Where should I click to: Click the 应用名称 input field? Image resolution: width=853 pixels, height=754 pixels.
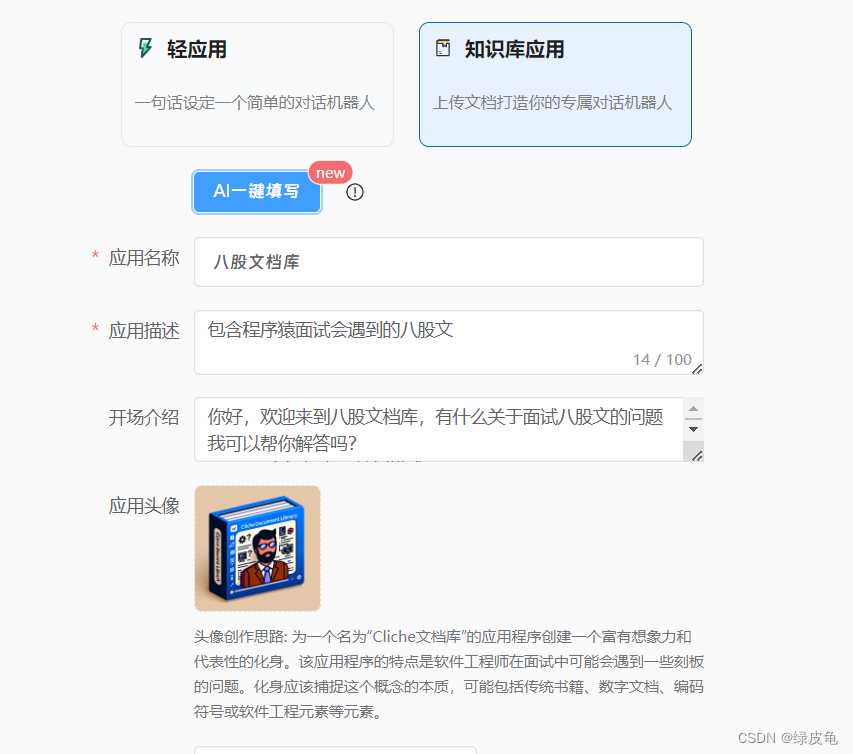tap(449, 262)
